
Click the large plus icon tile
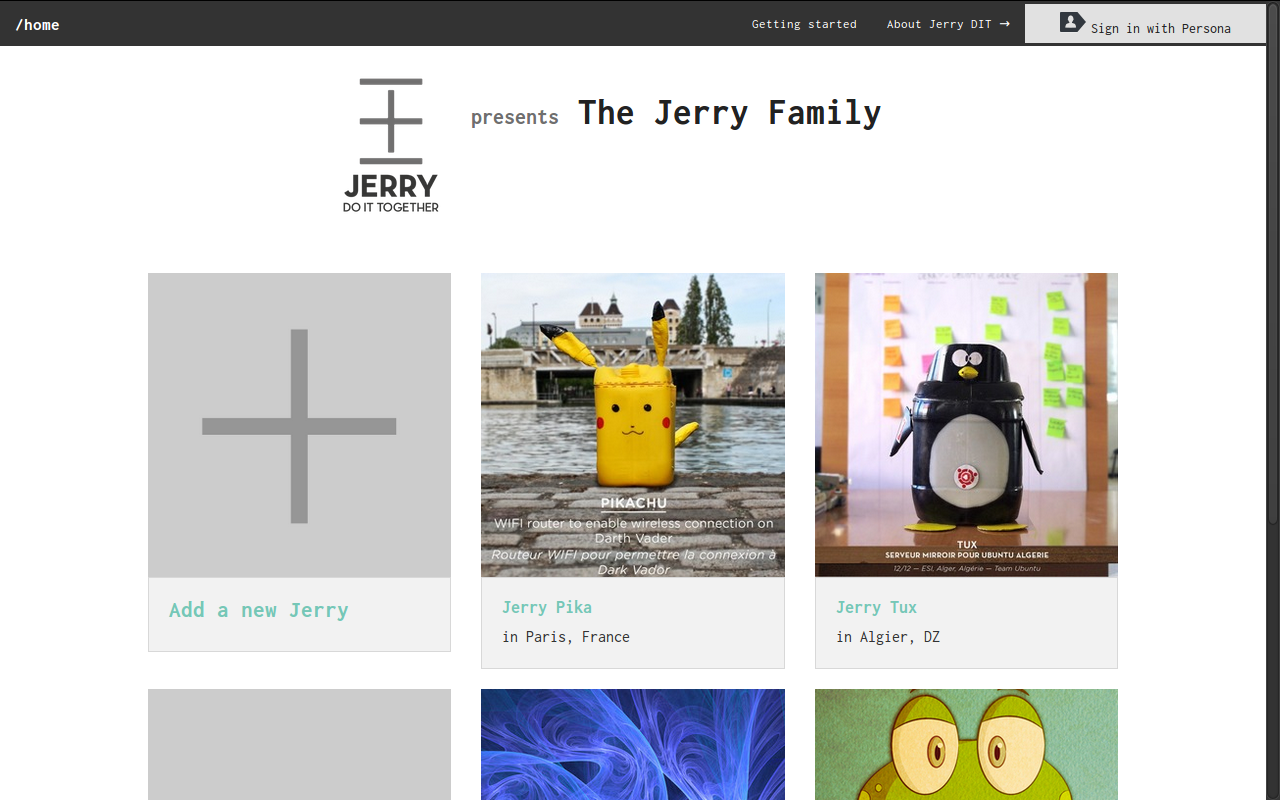[x=299, y=425]
